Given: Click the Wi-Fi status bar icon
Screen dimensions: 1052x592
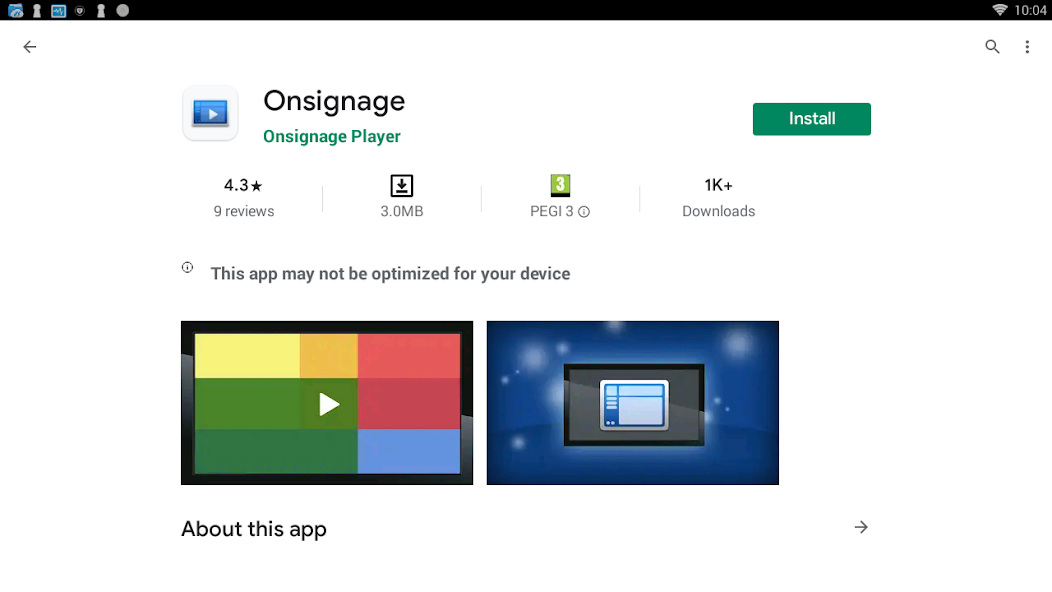Looking at the screenshot, I should click(999, 10).
